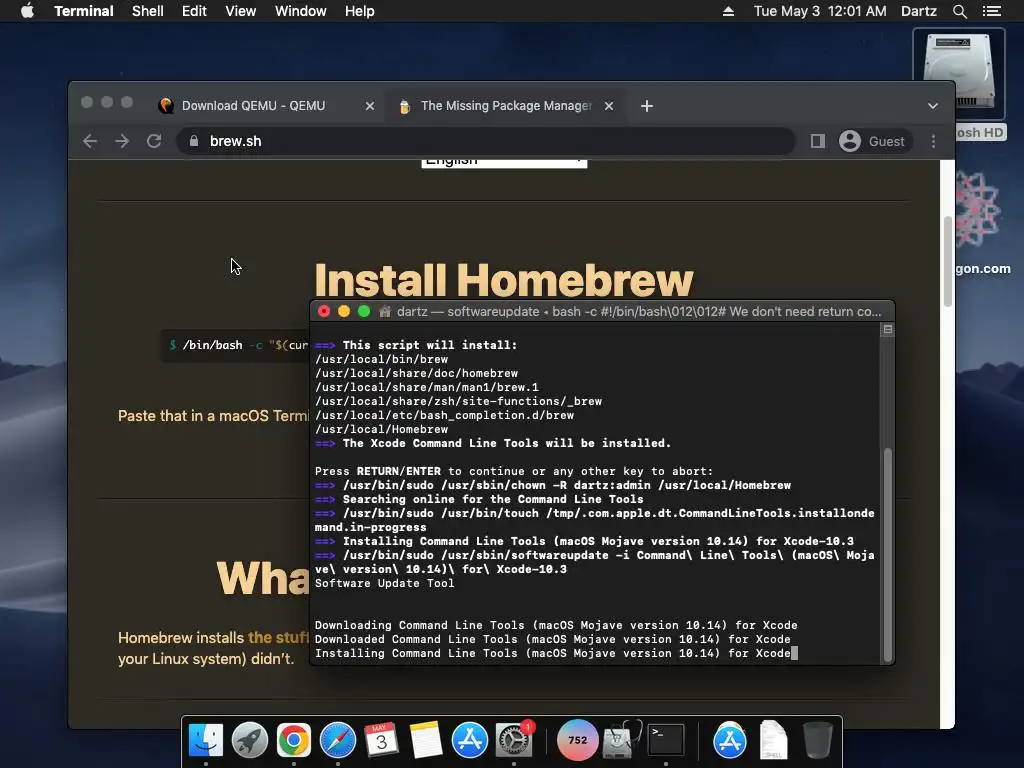This screenshot has width=1024, height=768.
Task: Open the Shell menu
Action: point(148,11)
